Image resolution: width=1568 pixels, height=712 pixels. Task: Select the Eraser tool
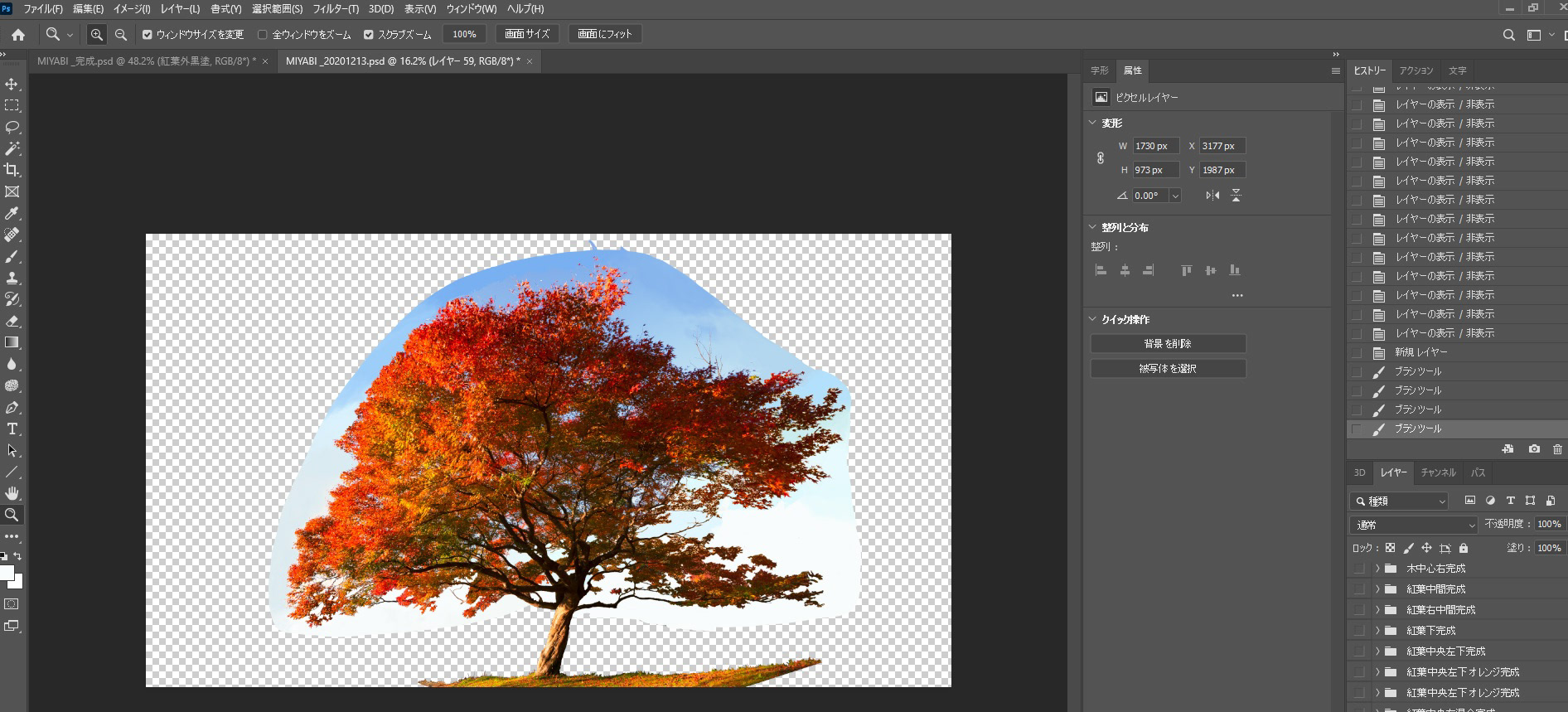click(x=12, y=321)
